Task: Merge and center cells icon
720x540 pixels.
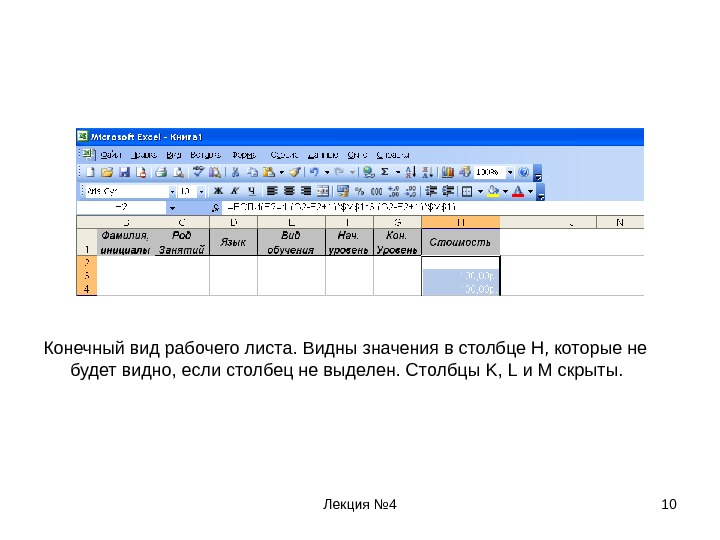Action: (323, 191)
